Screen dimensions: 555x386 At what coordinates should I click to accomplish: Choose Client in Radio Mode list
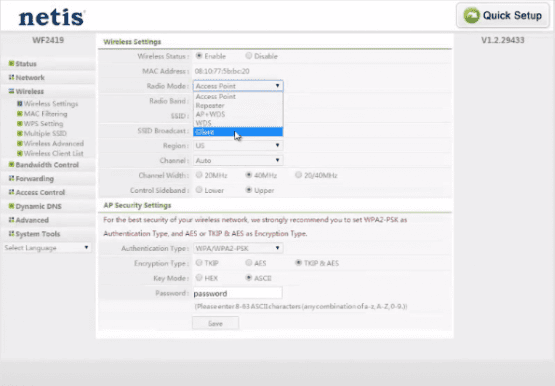click(x=238, y=132)
